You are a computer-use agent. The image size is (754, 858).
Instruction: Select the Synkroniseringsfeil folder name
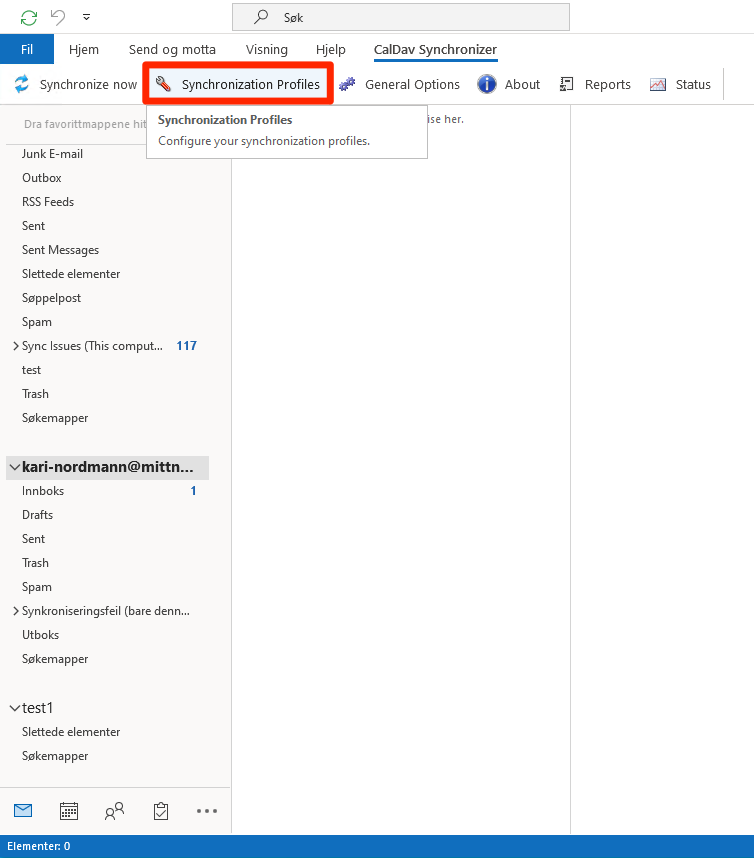[x=106, y=611]
